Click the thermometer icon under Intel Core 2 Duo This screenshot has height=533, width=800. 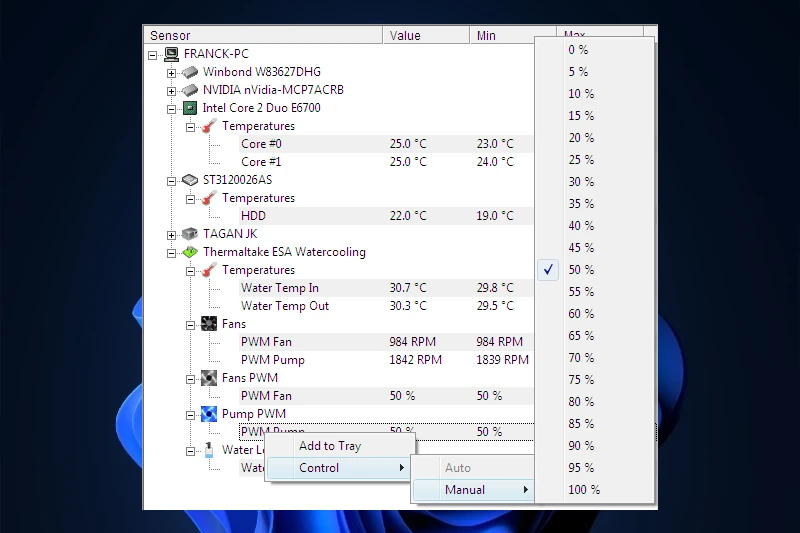pyautogui.click(x=209, y=126)
